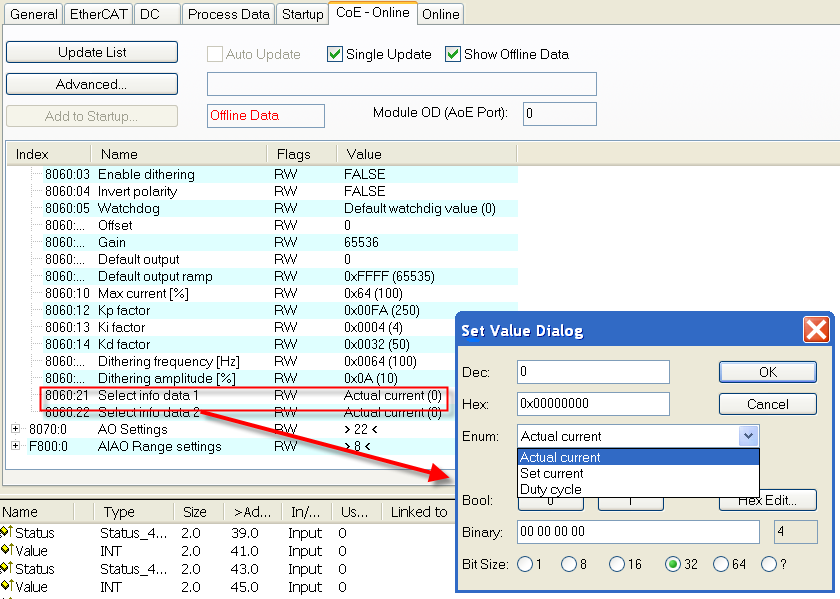Cancel the Set Value Dialog
840x599 pixels.
pyautogui.click(x=768, y=404)
